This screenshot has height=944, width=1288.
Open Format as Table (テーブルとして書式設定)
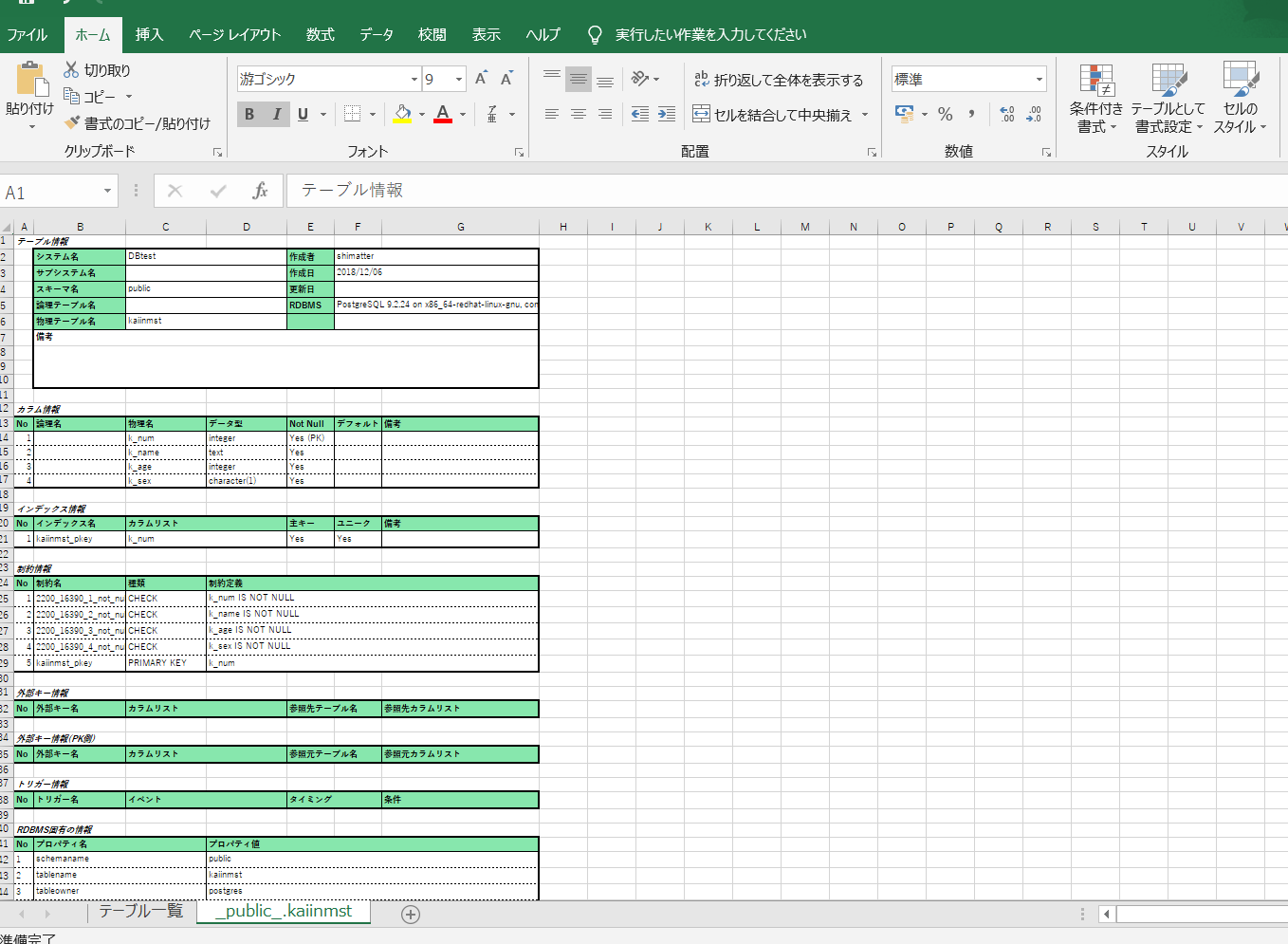pyautogui.click(x=1168, y=99)
